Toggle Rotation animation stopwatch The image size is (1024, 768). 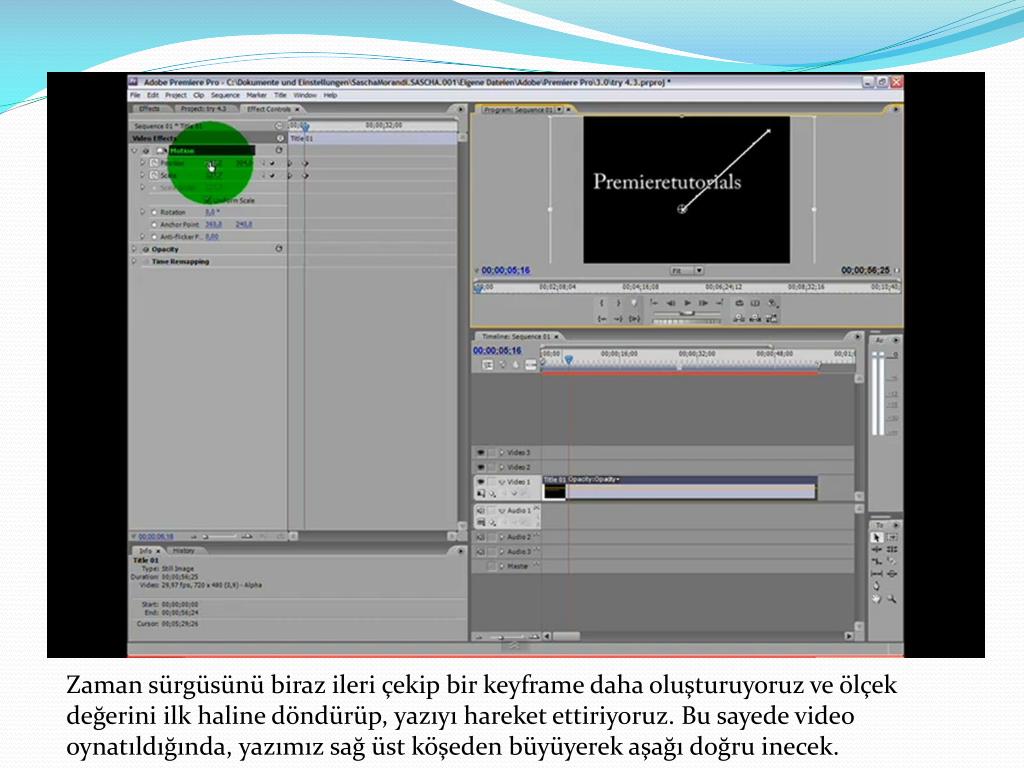154,212
